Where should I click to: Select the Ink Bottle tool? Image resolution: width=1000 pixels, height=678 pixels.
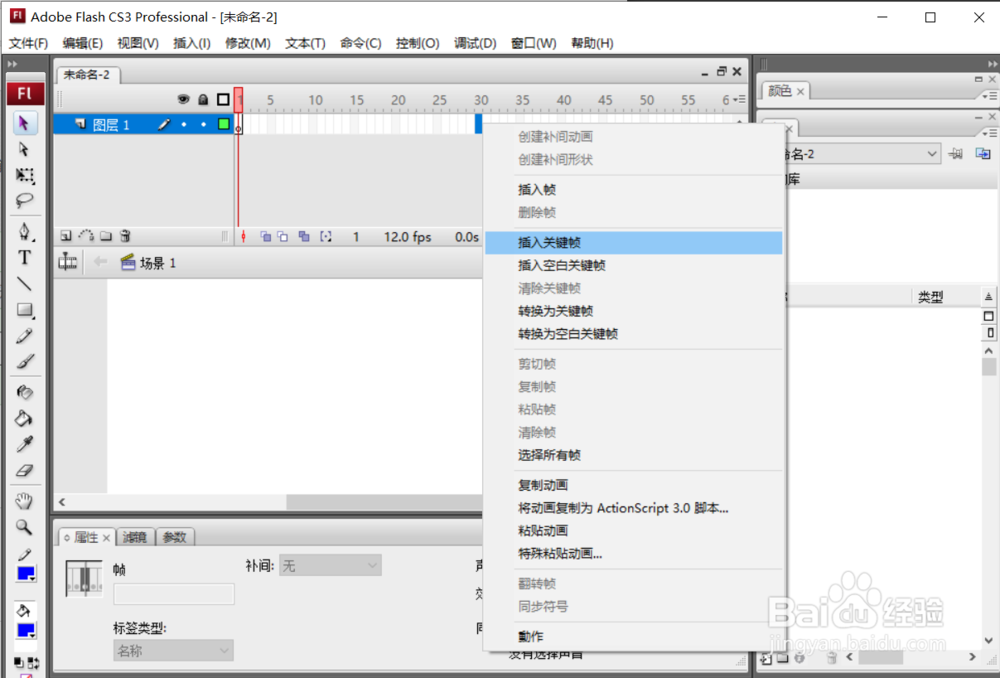point(24,392)
